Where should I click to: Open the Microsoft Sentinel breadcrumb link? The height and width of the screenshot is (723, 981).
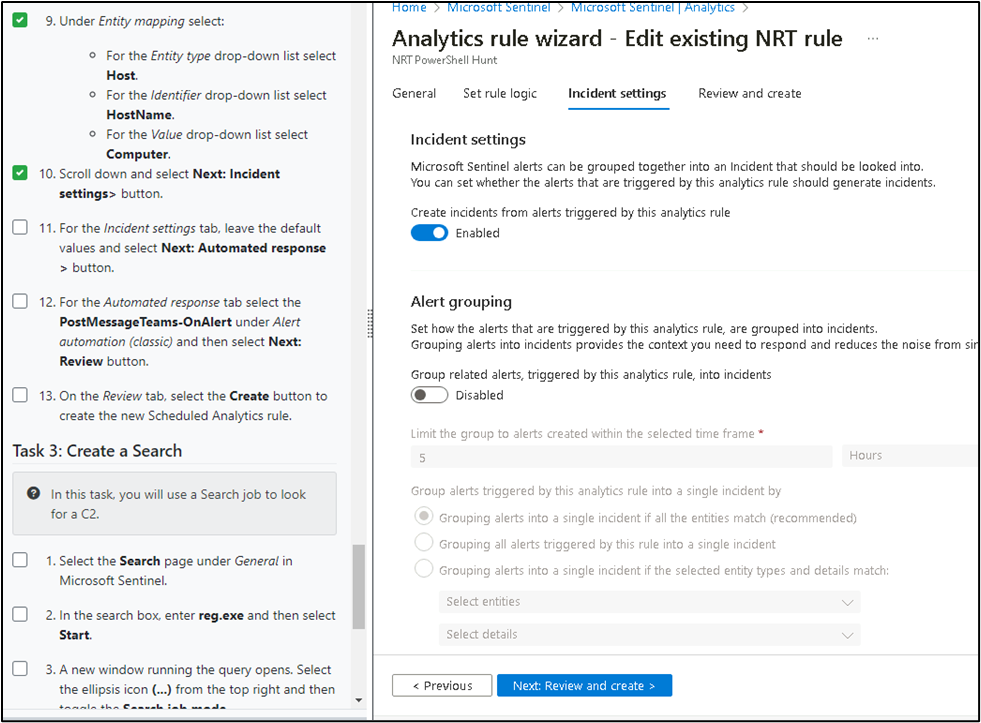point(498,7)
